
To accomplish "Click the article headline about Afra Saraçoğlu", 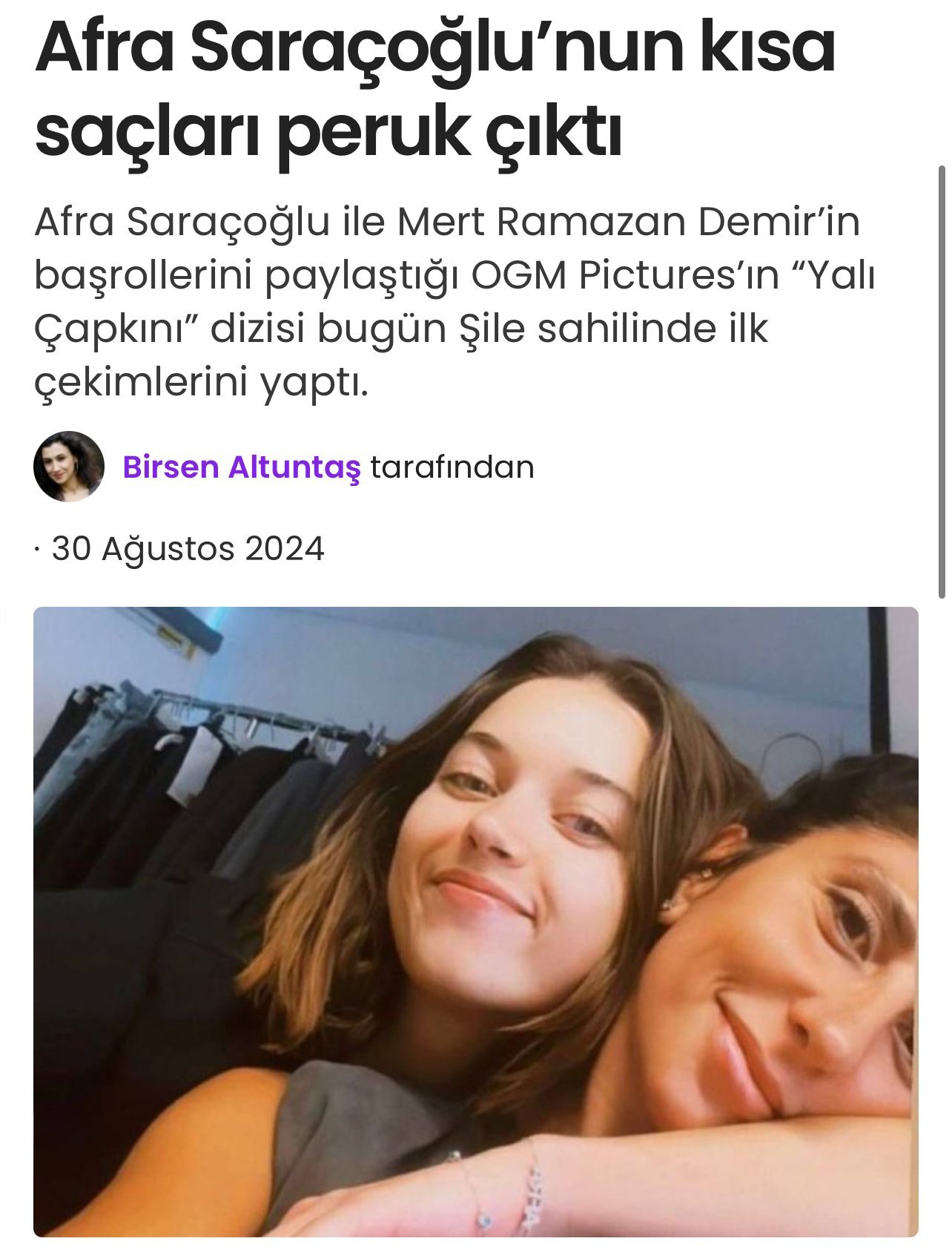I will (434, 88).
